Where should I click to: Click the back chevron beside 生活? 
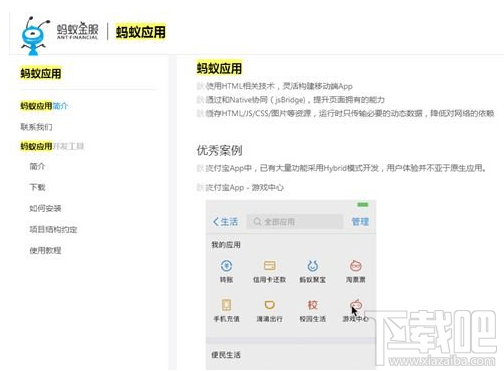pyautogui.click(x=216, y=222)
